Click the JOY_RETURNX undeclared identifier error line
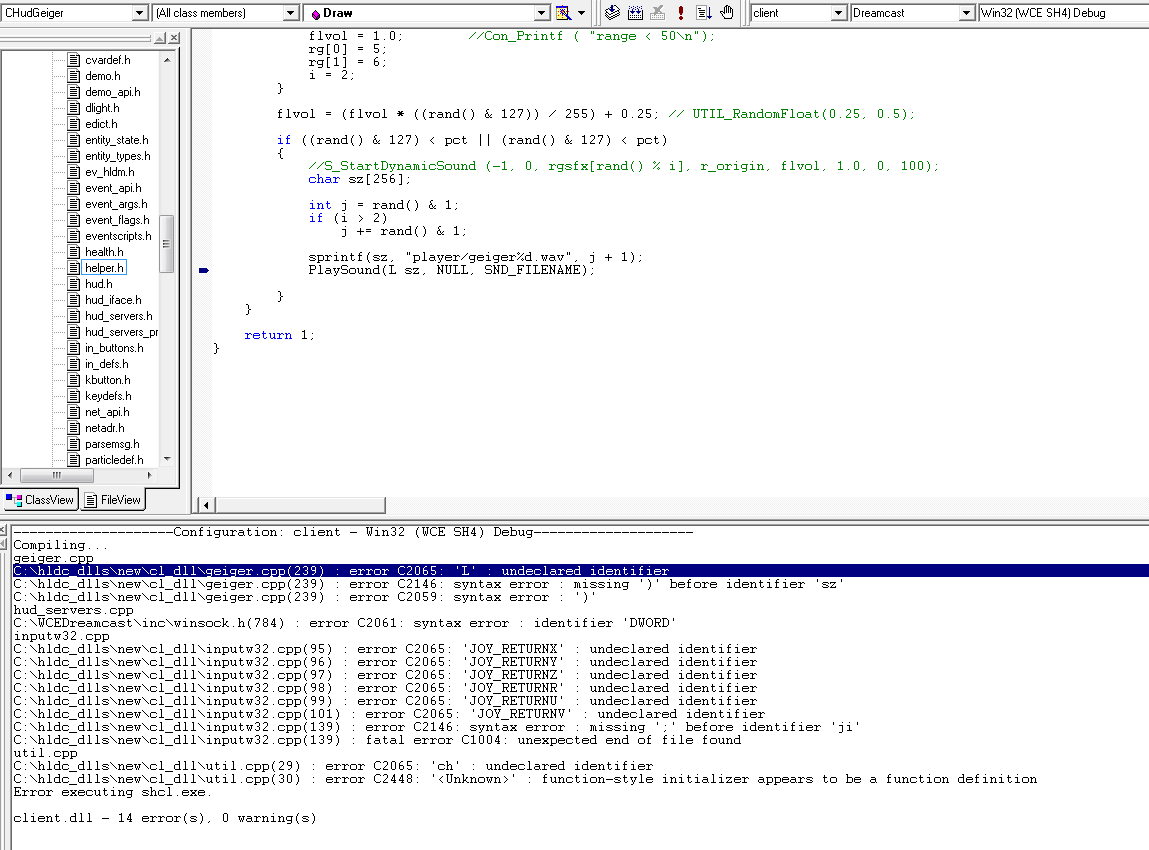Screen dimensions: 1149x850 click(385, 649)
